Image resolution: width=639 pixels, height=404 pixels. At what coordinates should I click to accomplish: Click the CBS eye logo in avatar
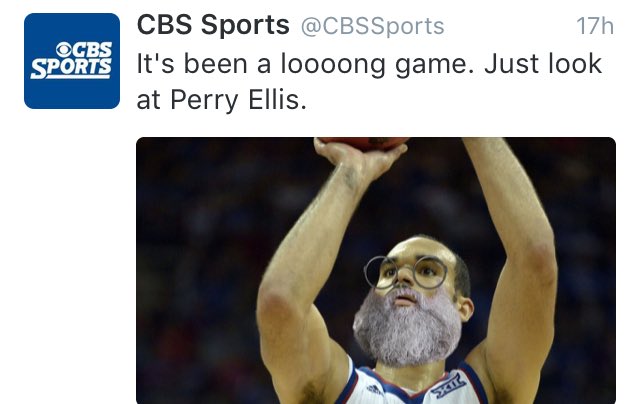[x=64, y=50]
